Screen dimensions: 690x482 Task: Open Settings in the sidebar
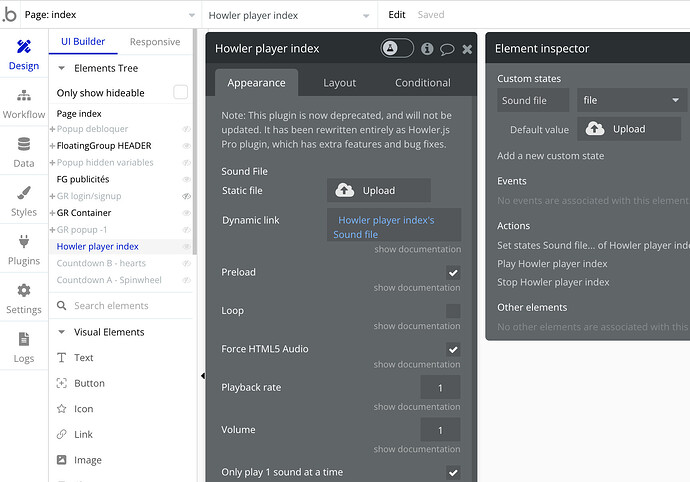point(23,299)
